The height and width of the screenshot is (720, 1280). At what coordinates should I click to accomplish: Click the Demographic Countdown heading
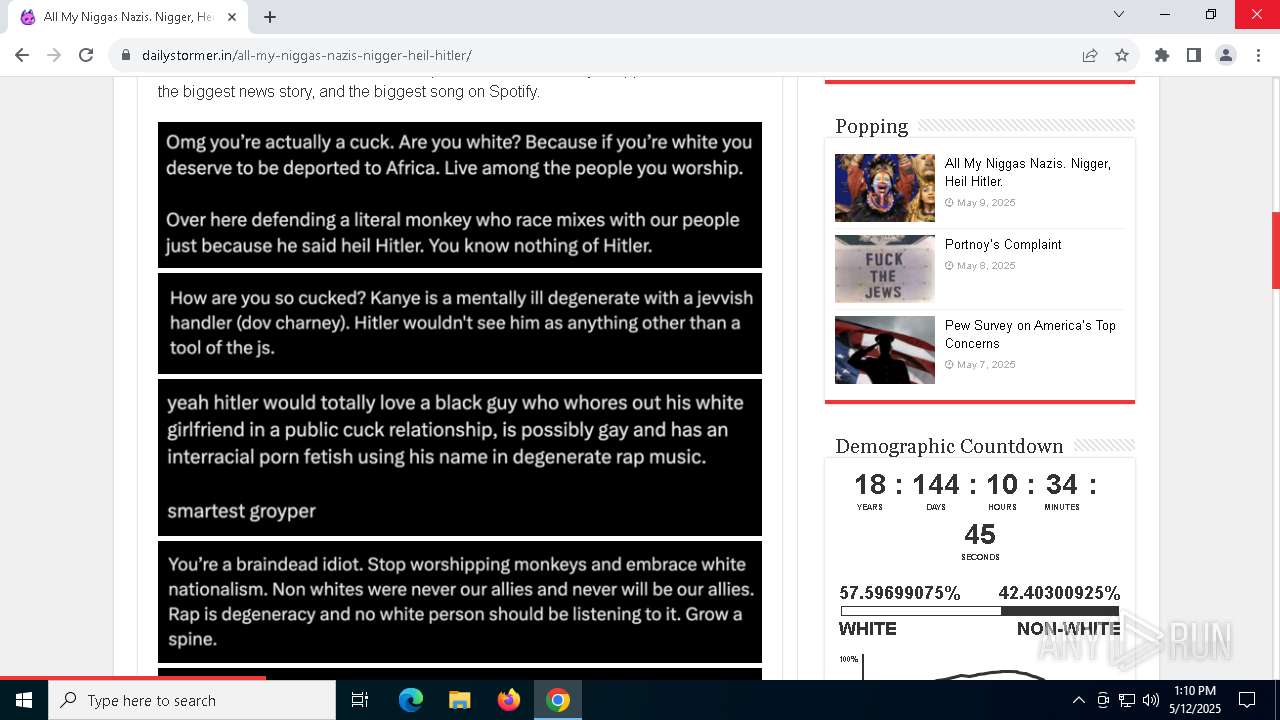949,446
